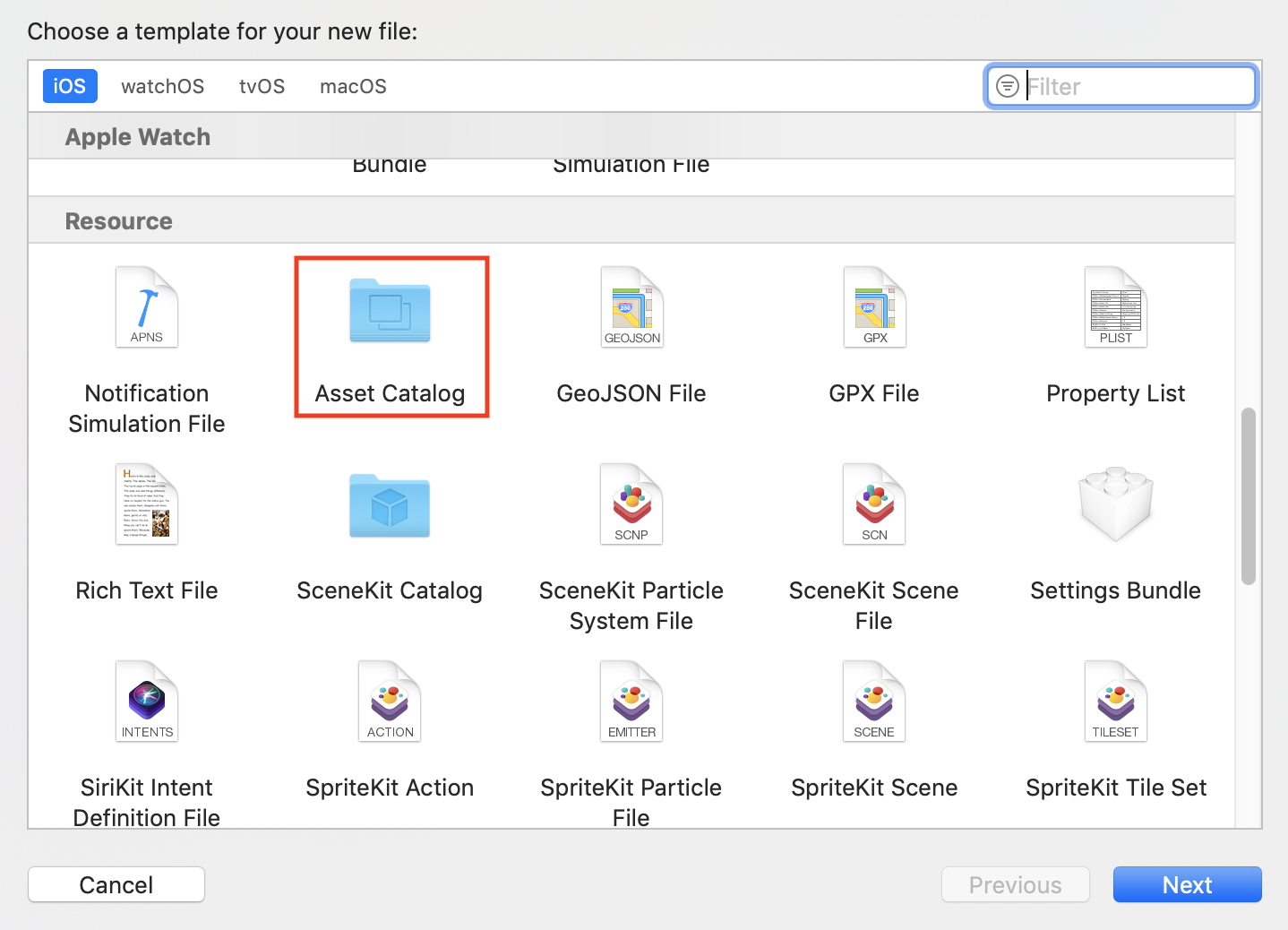The width and height of the screenshot is (1288, 930).
Task: Open the macOS templates tab
Action: click(x=353, y=86)
